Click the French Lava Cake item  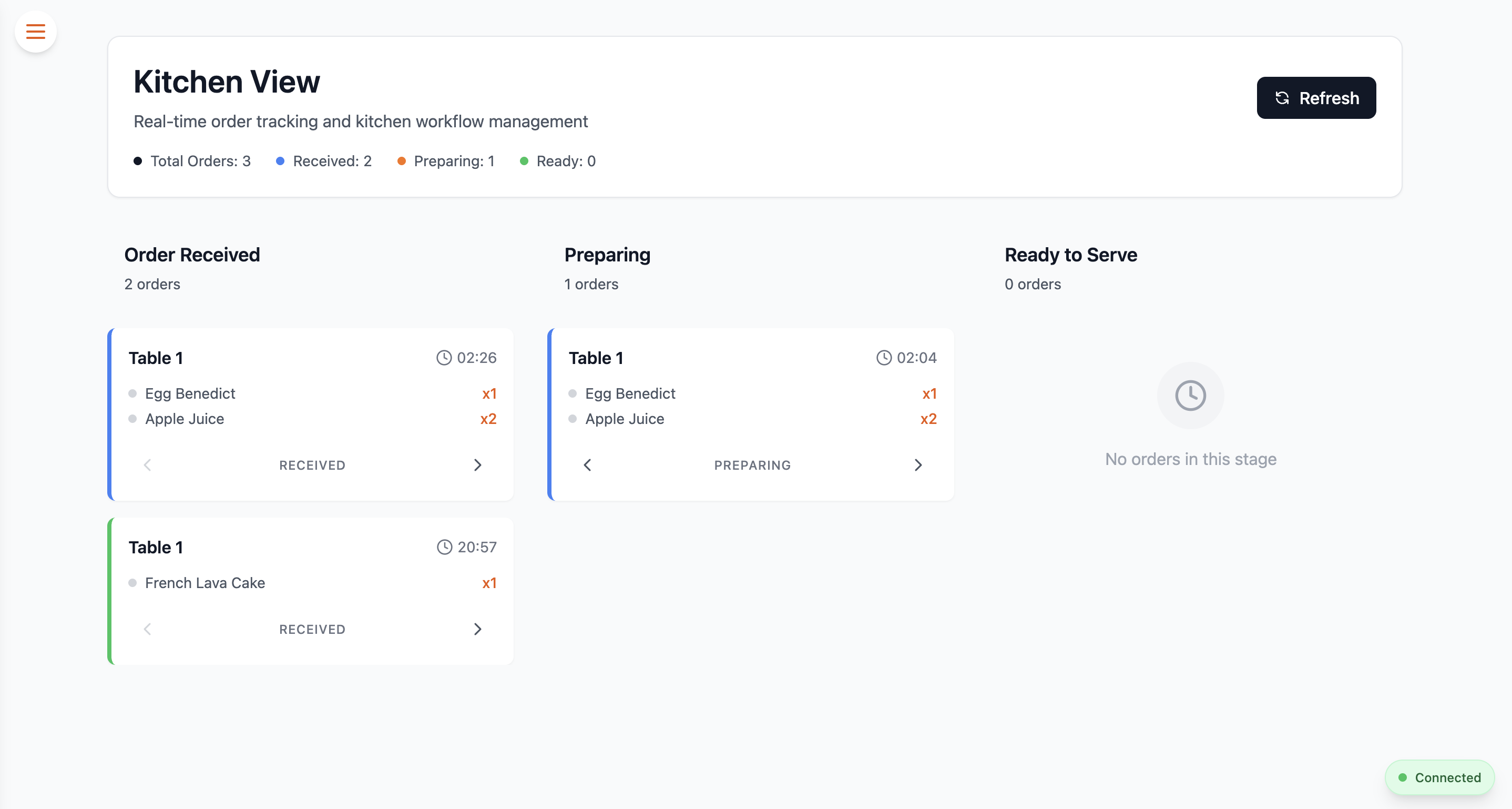[205, 582]
